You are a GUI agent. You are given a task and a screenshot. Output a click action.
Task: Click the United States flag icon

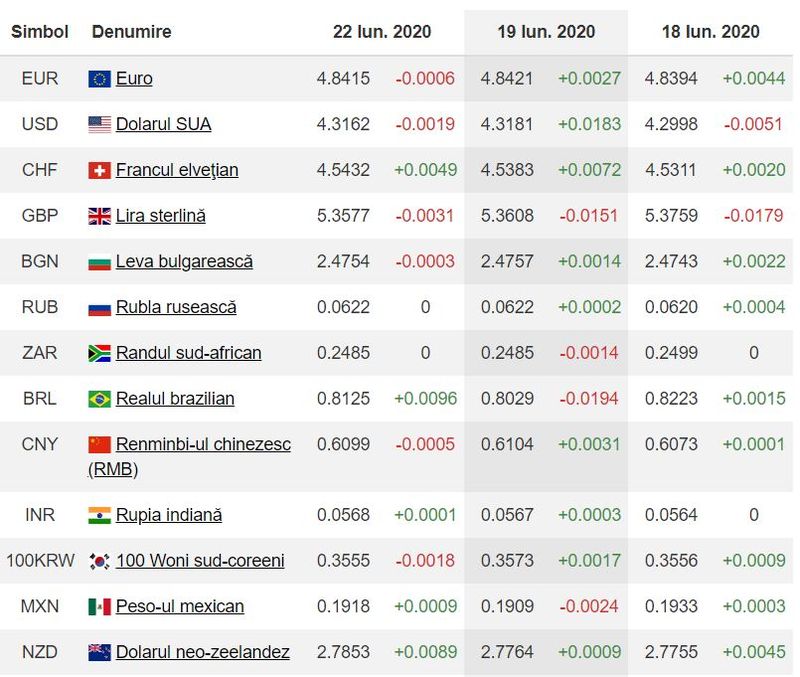(99, 125)
